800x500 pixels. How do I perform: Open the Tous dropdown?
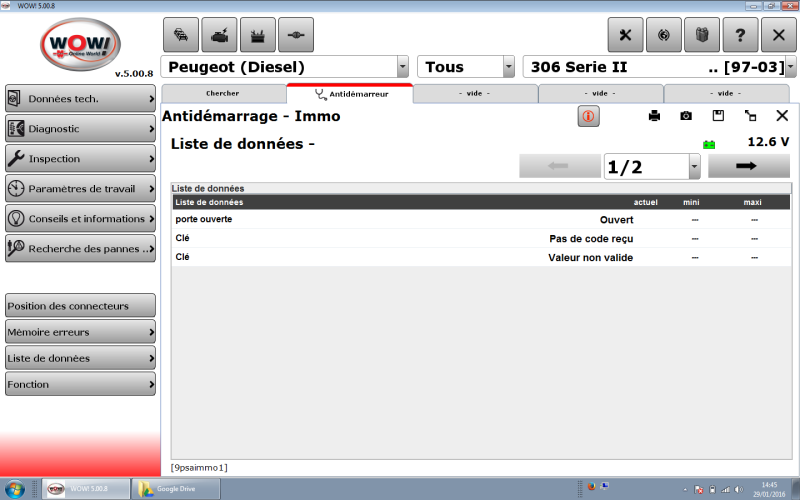tap(509, 67)
